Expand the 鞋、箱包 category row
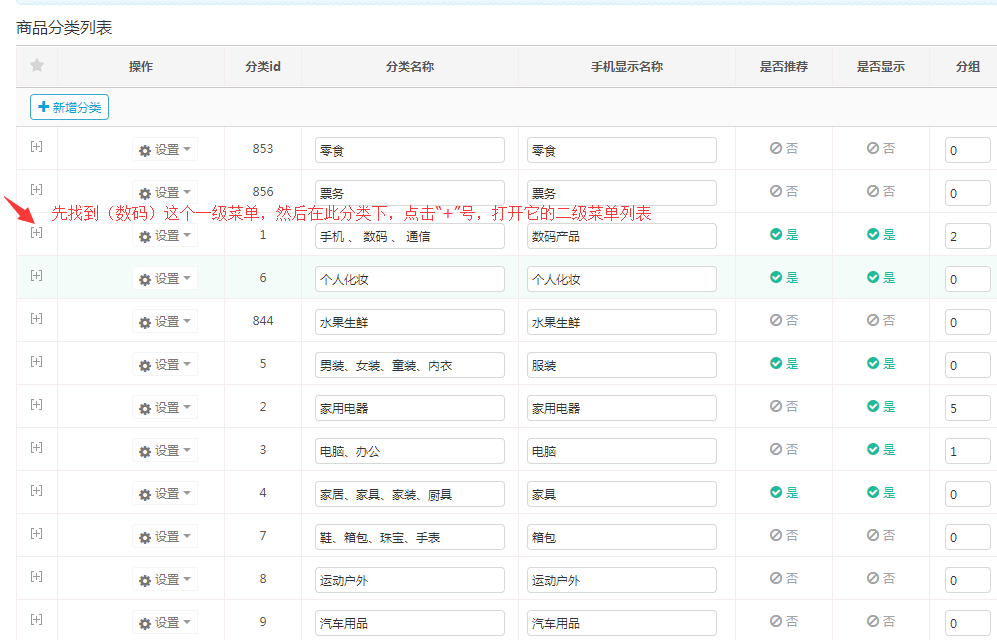The height and width of the screenshot is (640, 997). (x=36, y=534)
